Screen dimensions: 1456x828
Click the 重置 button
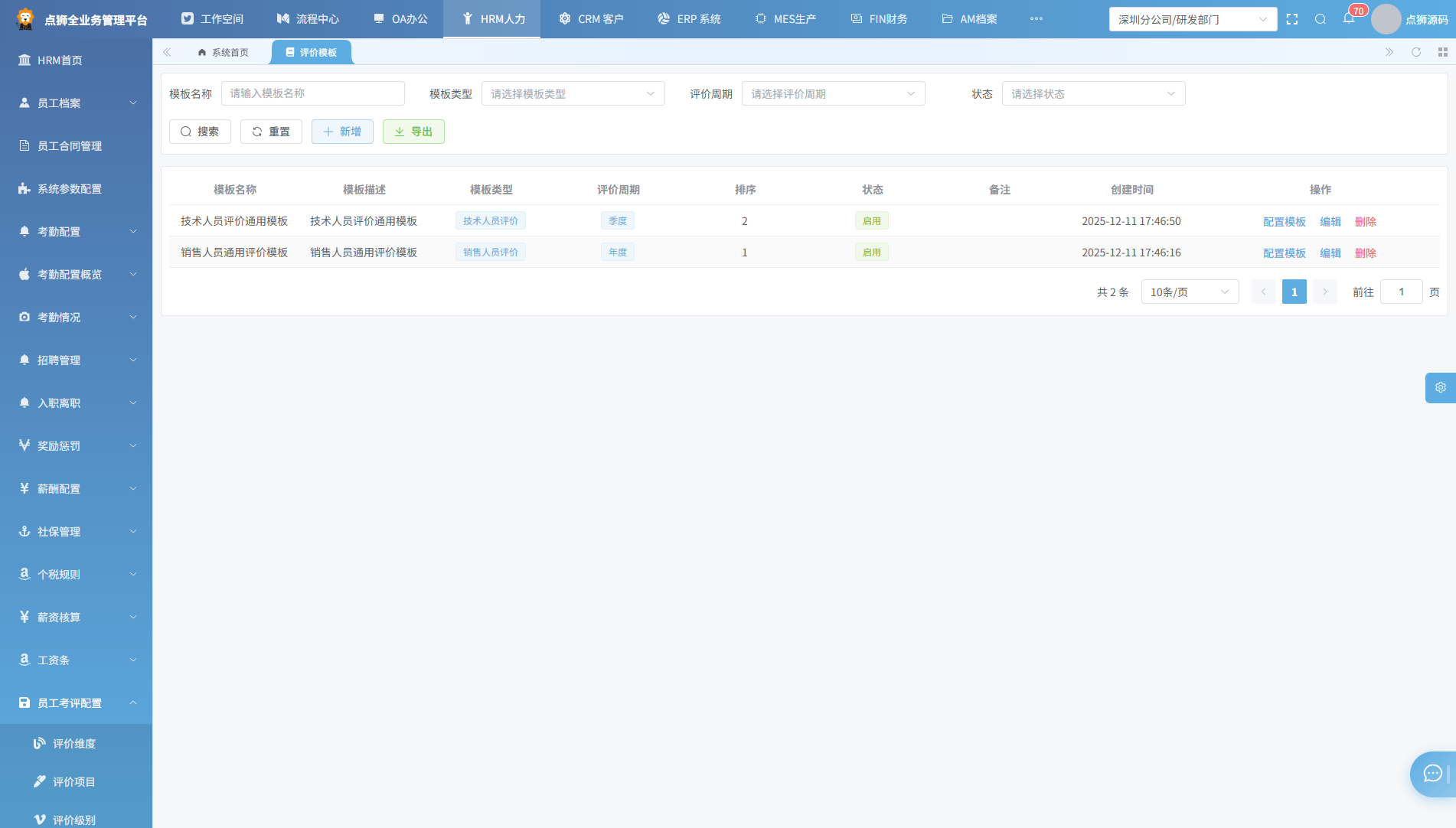[x=271, y=132]
